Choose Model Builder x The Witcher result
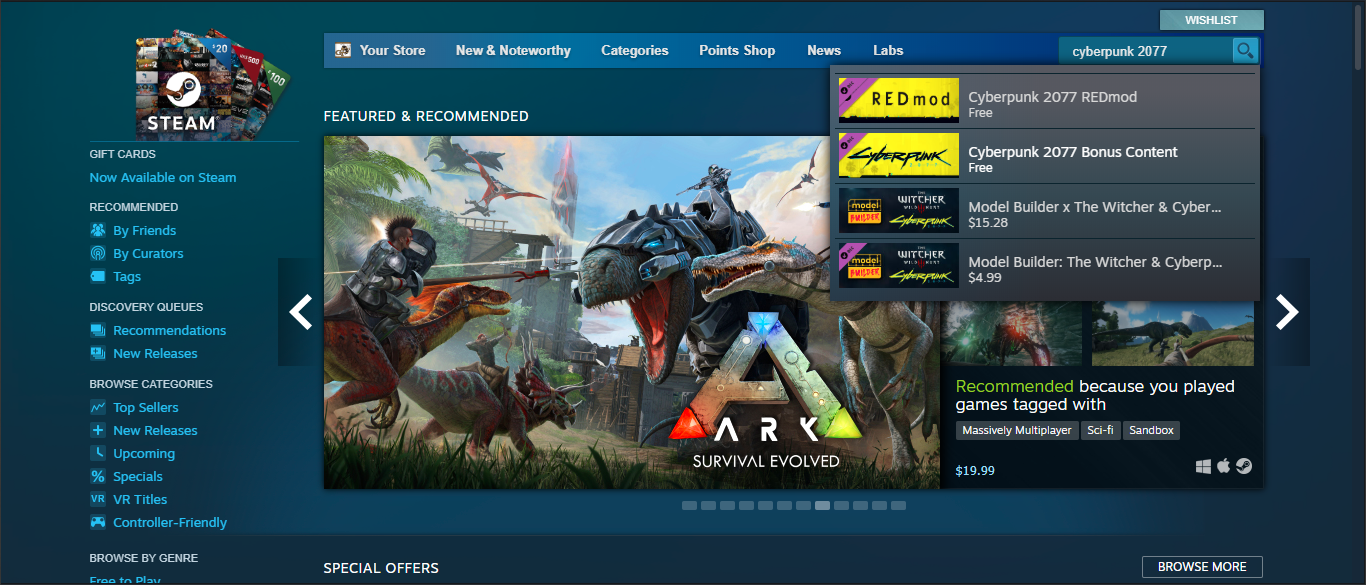 pyautogui.click(x=1044, y=211)
